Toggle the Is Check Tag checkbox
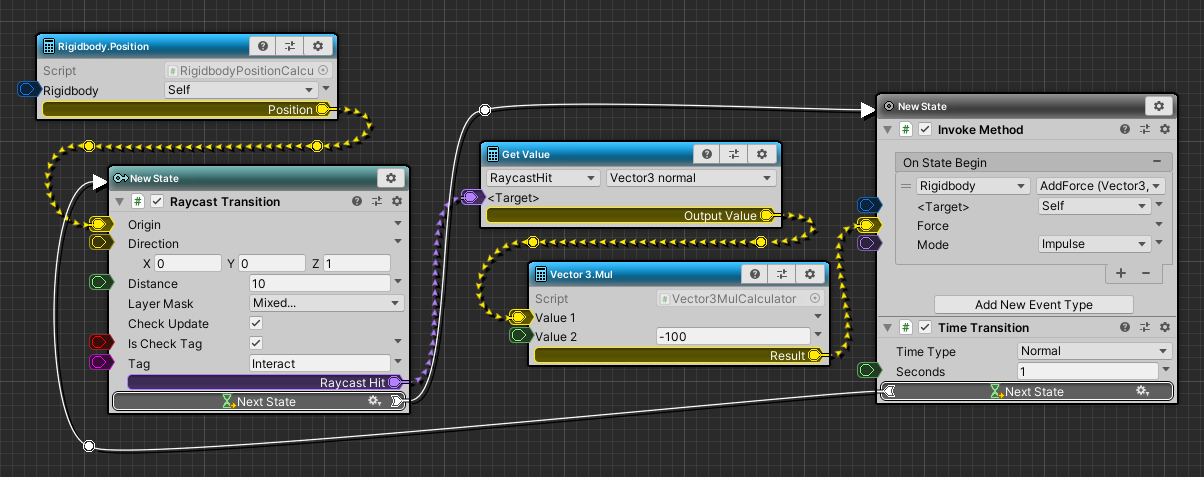 (256, 343)
